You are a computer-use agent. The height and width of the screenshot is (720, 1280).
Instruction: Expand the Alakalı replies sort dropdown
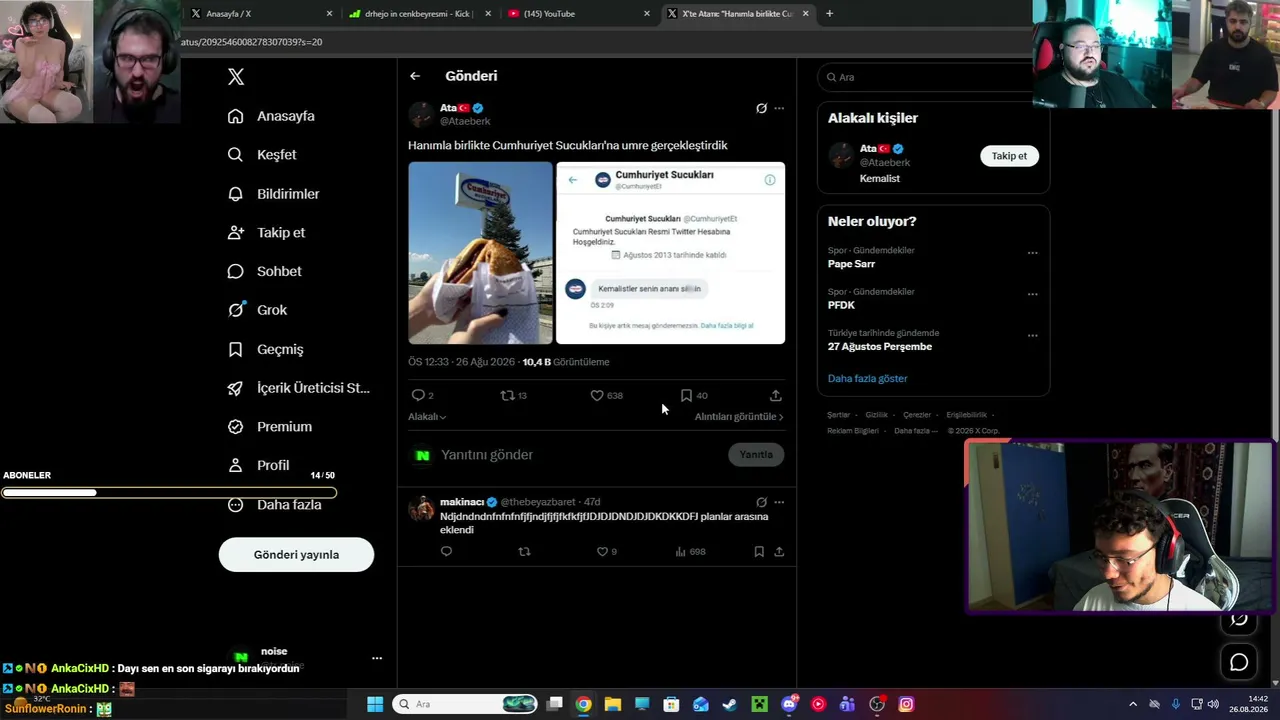[x=427, y=417]
